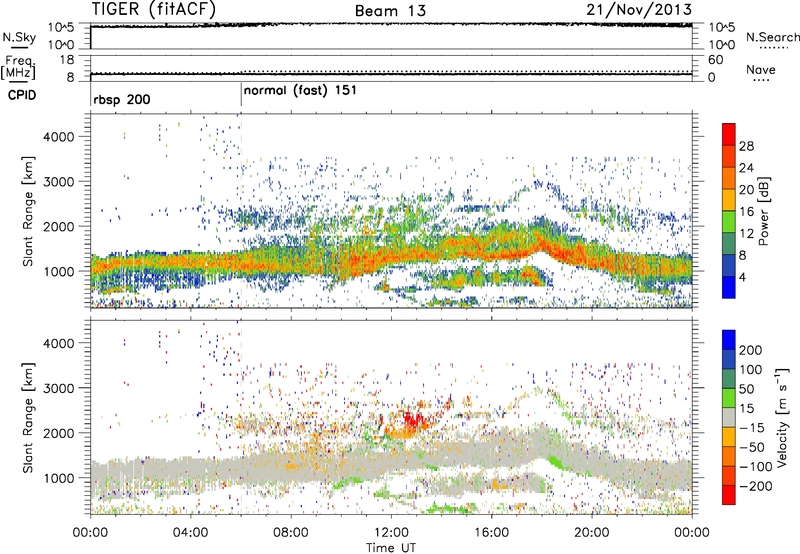800x554 pixels.
Task: Click the power panel 'Slant Range [km]' label
Action: click(28, 211)
